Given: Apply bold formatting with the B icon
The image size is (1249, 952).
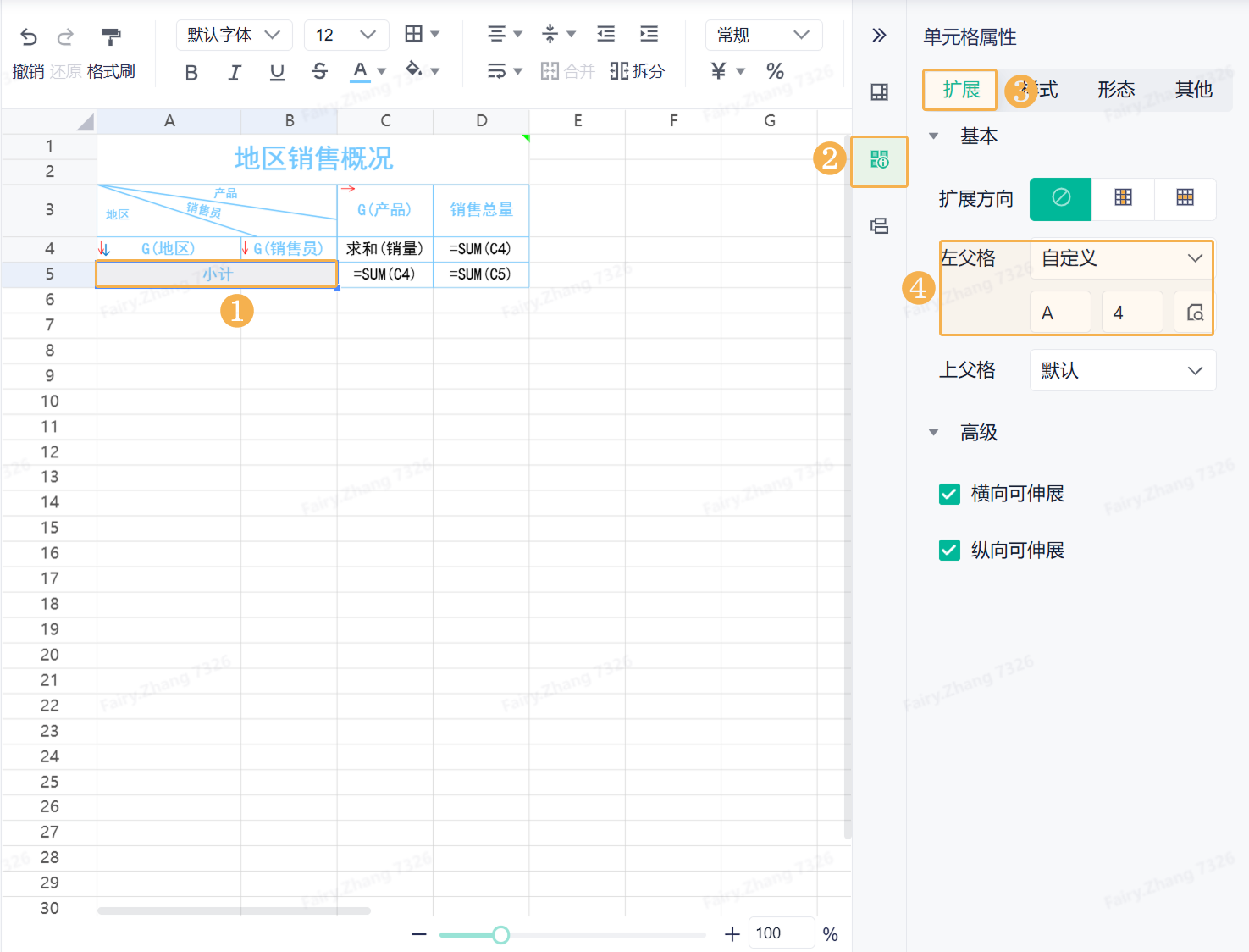Looking at the screenshot, I should 191,73.
